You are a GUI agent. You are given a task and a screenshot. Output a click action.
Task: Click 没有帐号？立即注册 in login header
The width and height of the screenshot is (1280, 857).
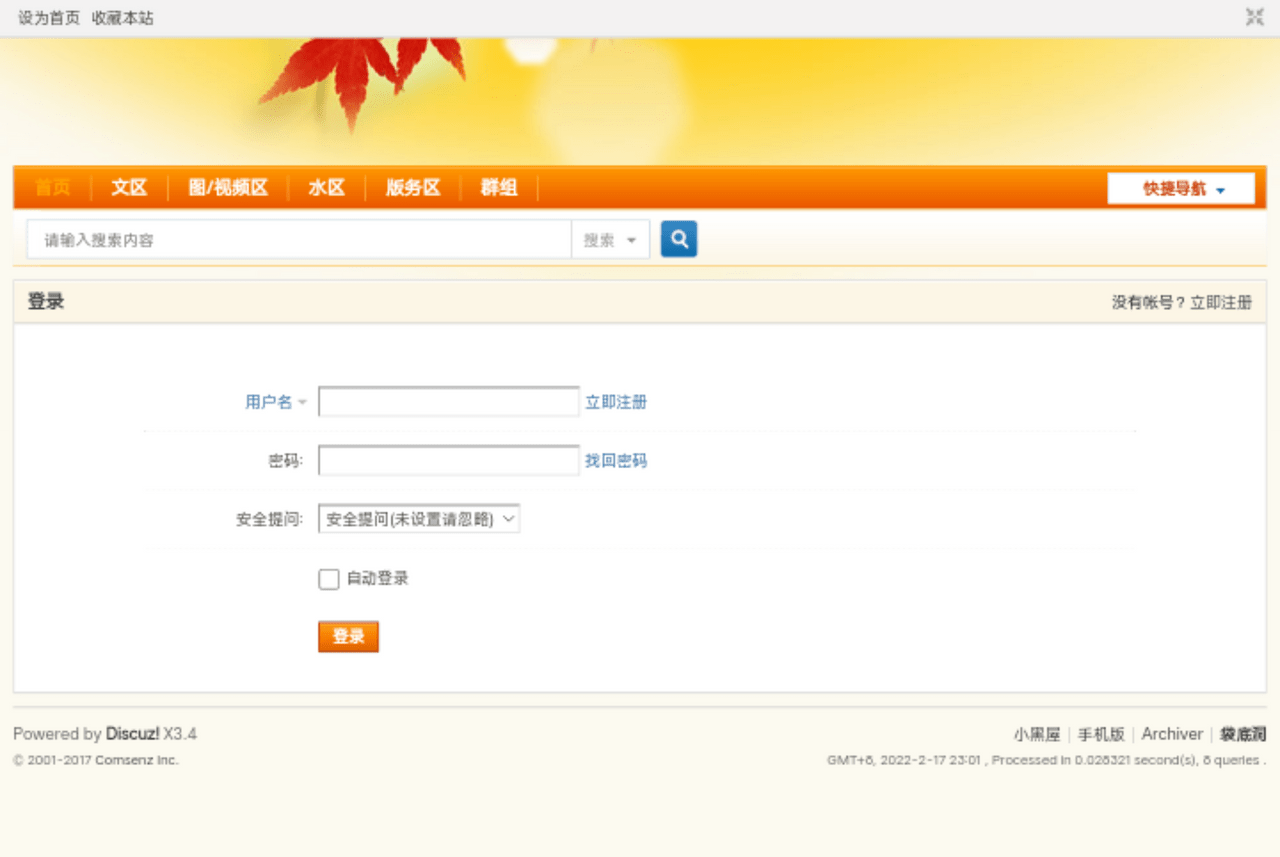pos(1182,302)
